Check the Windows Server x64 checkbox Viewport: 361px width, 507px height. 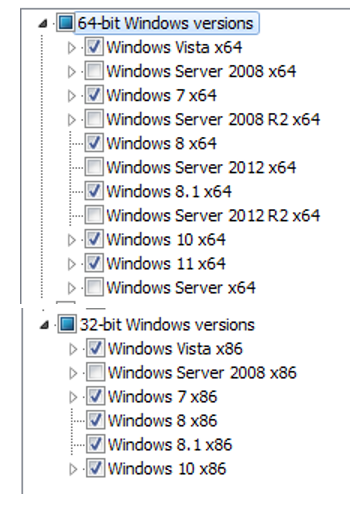coord(94,287)
